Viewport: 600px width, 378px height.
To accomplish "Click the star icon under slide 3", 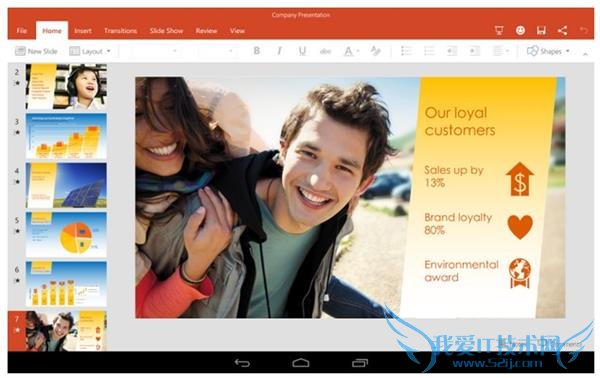I will coord(17,132).
